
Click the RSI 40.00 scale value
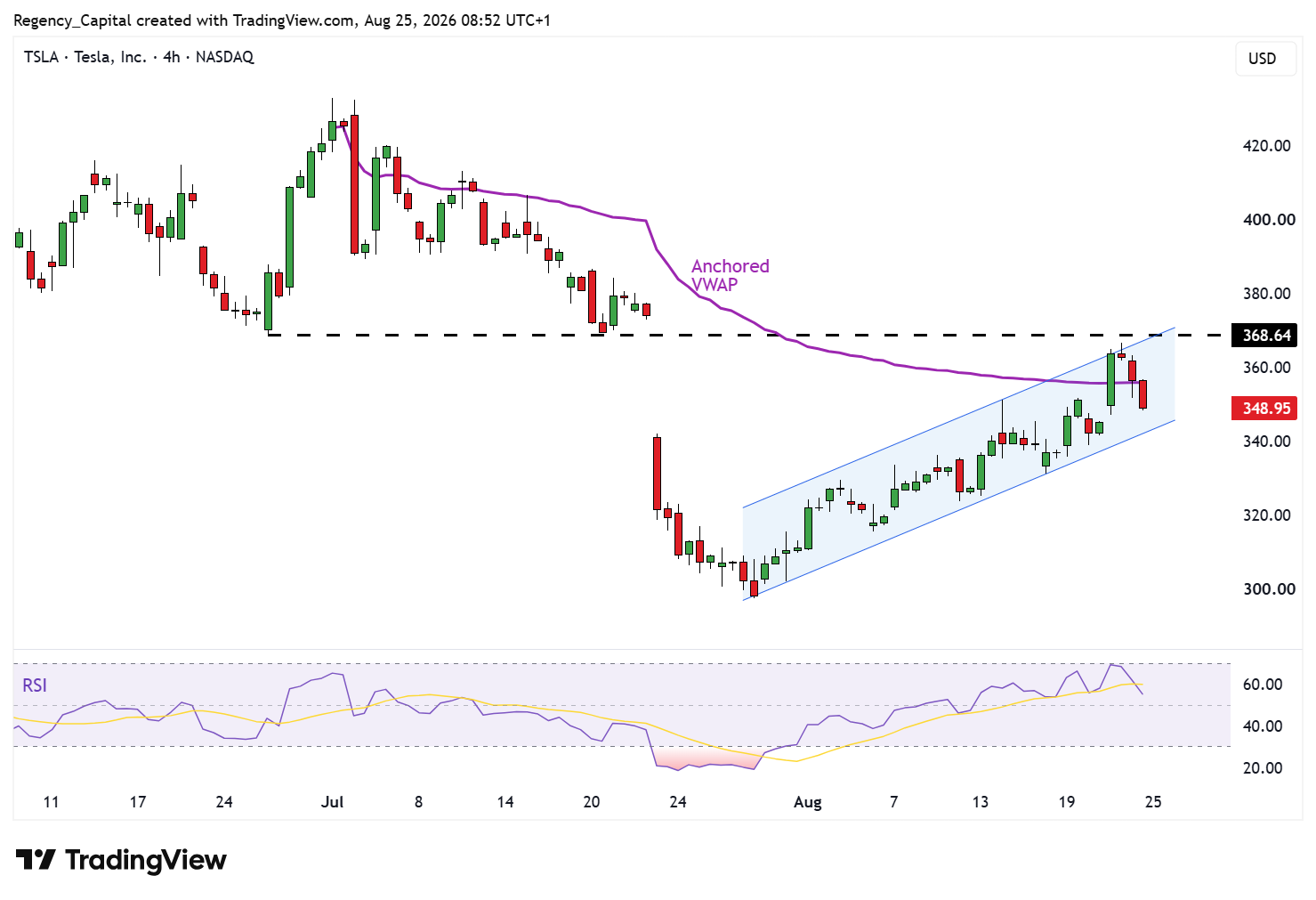click(1263, 726)
